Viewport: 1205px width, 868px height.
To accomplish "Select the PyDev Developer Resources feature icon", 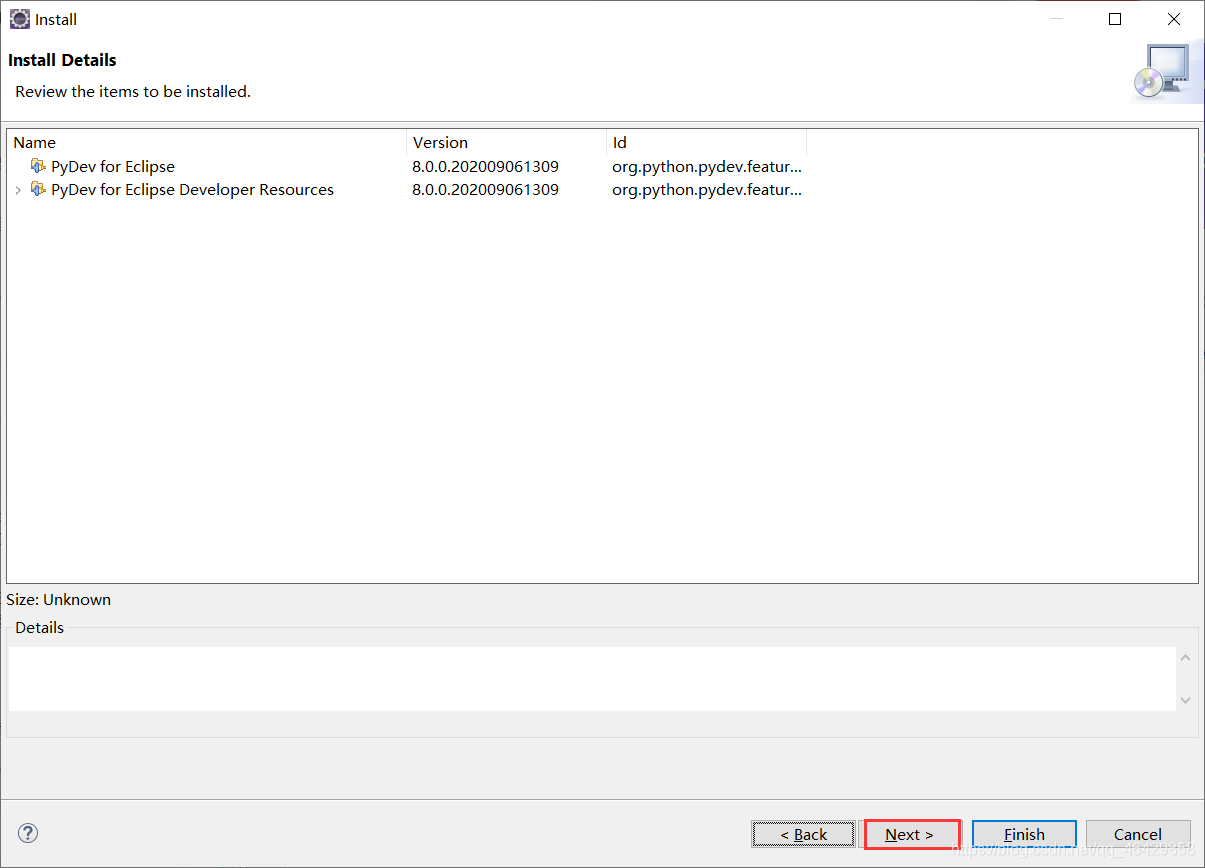I will coord(38,189).
